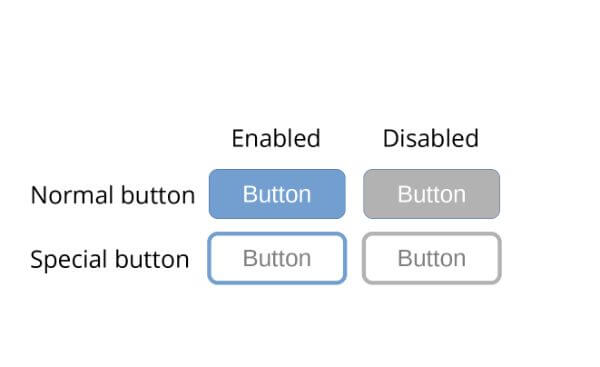Click the Disabled column header

(431, 138)
